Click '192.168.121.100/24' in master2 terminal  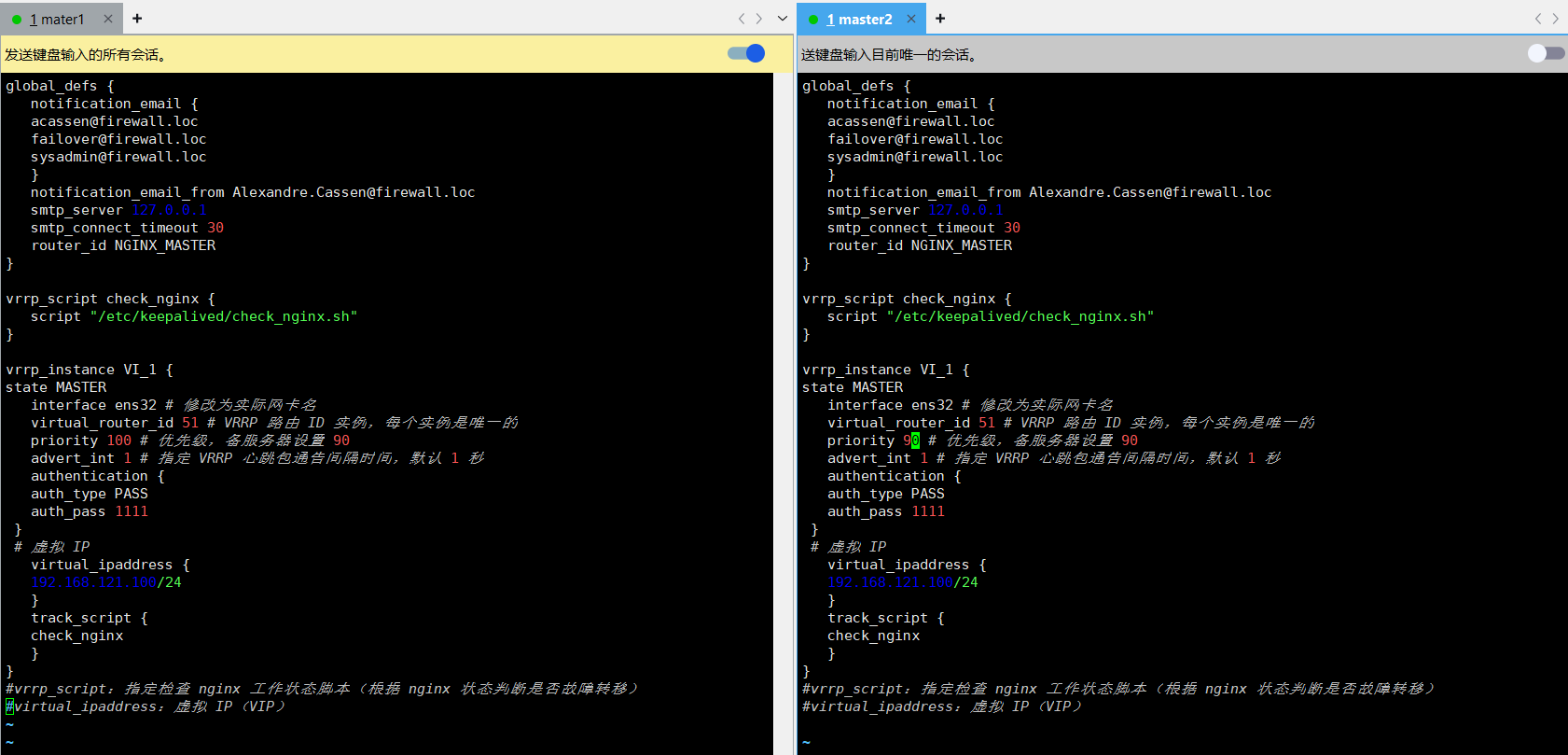coord(903,582)
